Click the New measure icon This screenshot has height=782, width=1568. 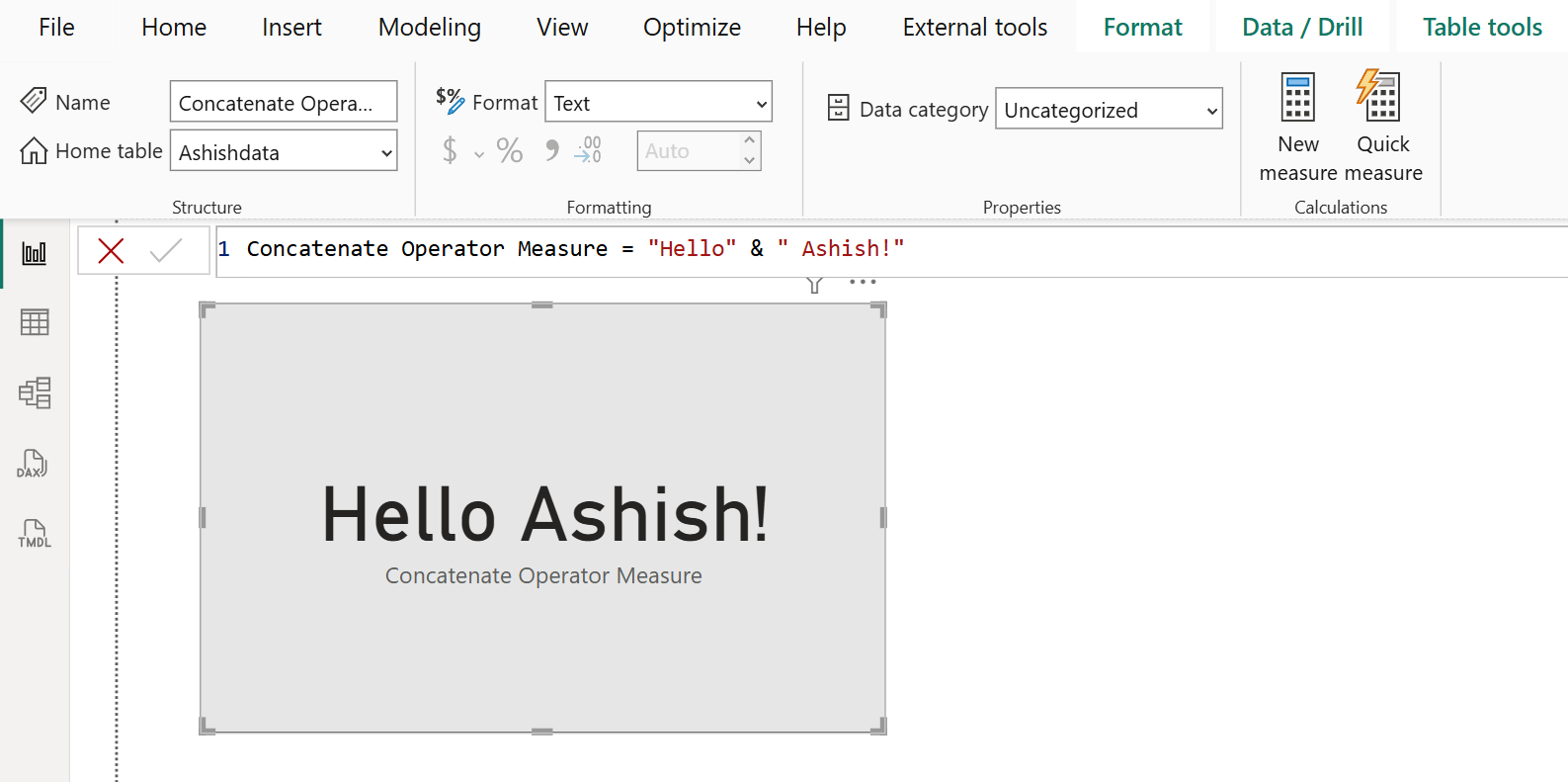(1297, 98)
